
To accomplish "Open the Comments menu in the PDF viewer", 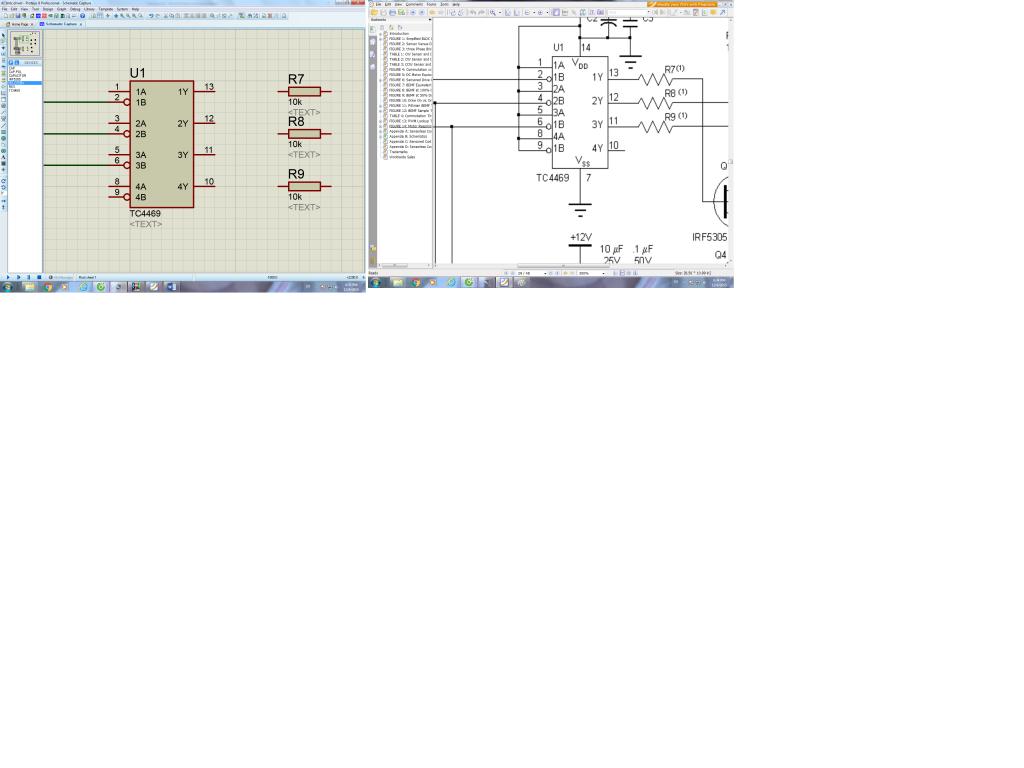I will [414, 5].
